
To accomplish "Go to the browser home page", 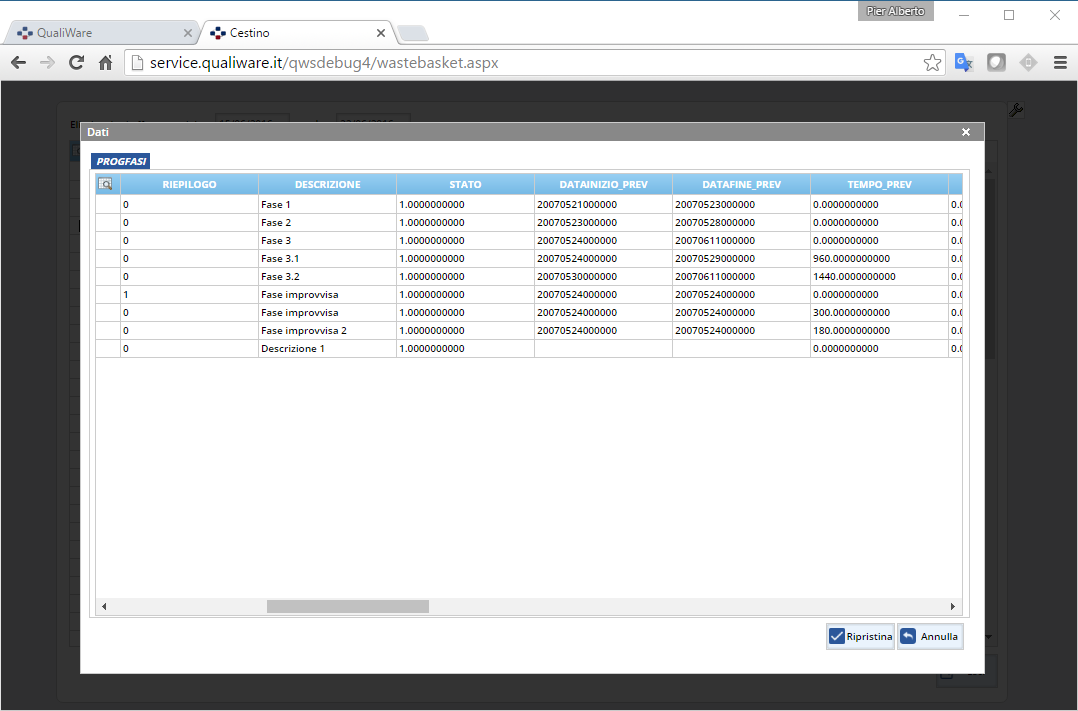I will [x=105, y=63].
